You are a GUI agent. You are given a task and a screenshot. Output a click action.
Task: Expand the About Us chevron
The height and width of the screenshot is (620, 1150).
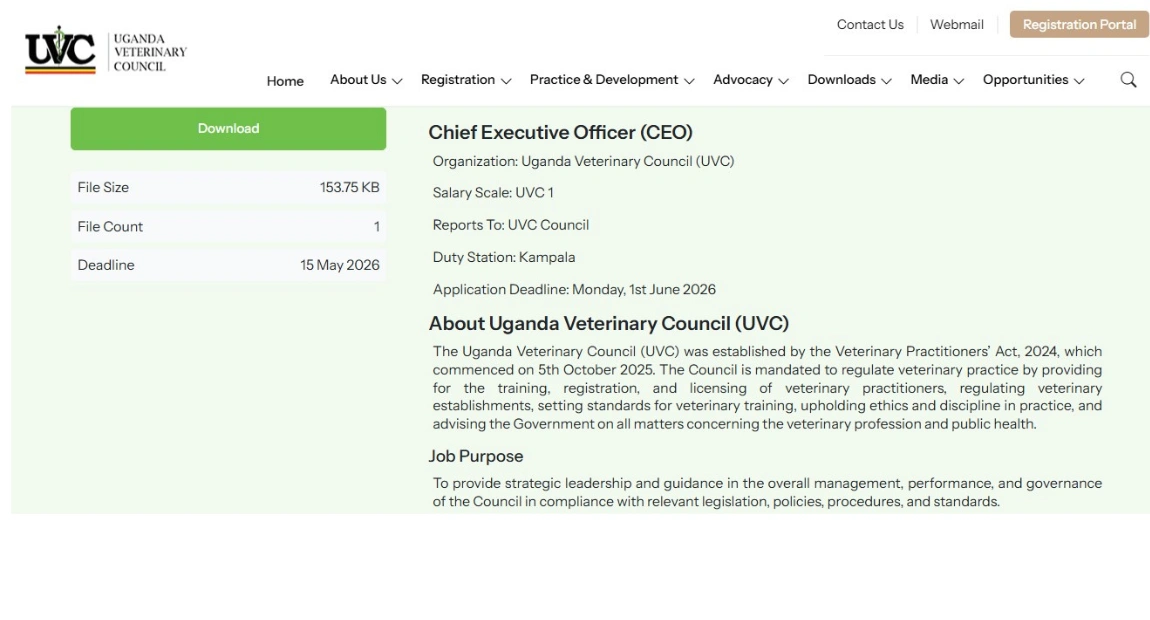pos(397,81)
